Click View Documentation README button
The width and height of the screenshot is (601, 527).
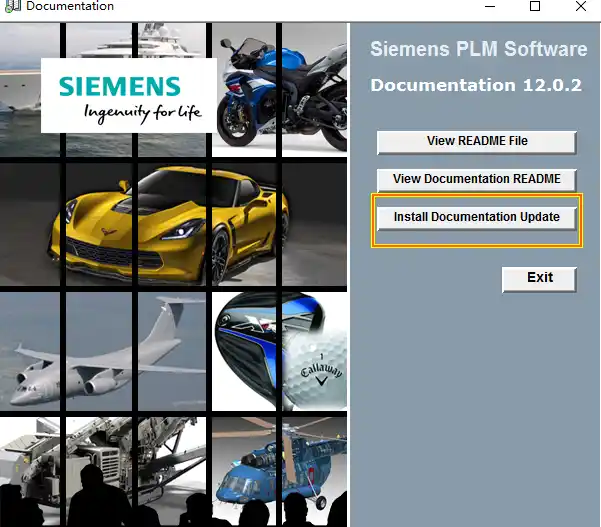(476, 180)
